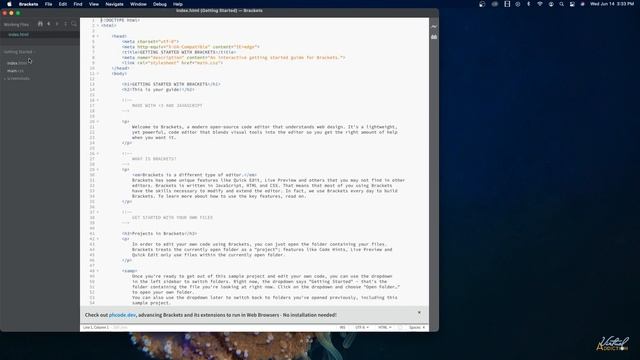Navigate backward with the sidebar left arrow
Viewport: 640px width, 360px height.
coord(49,24)
